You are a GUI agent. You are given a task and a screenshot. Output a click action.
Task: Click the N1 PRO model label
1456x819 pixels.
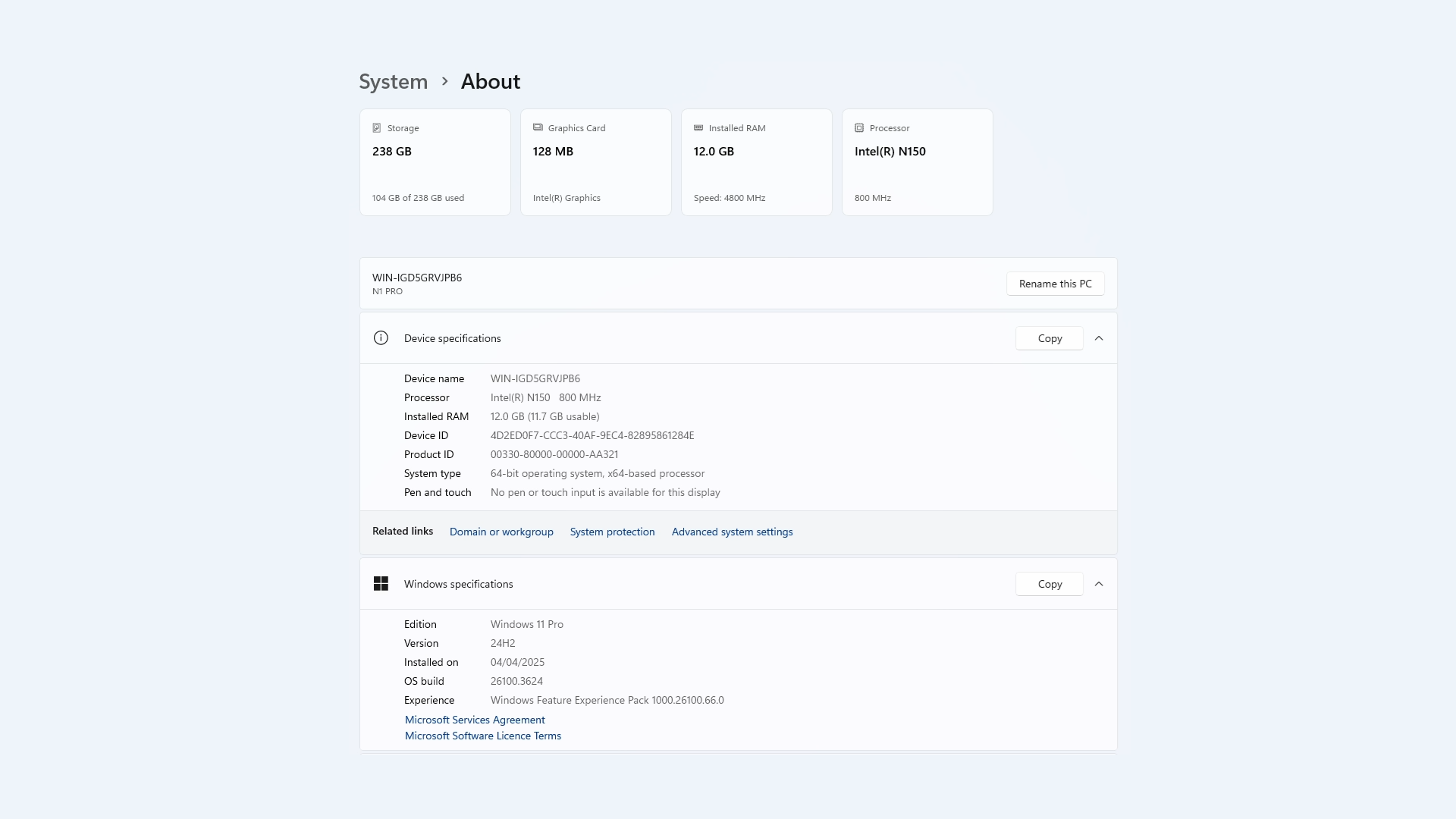pyautogui.click(x=388, y=291)
